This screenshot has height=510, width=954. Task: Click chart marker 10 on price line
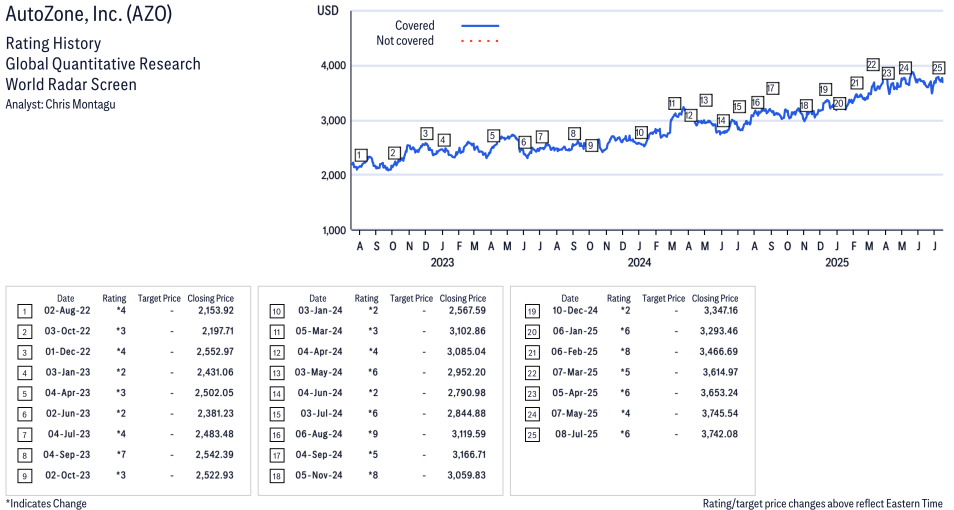[640, 133]
